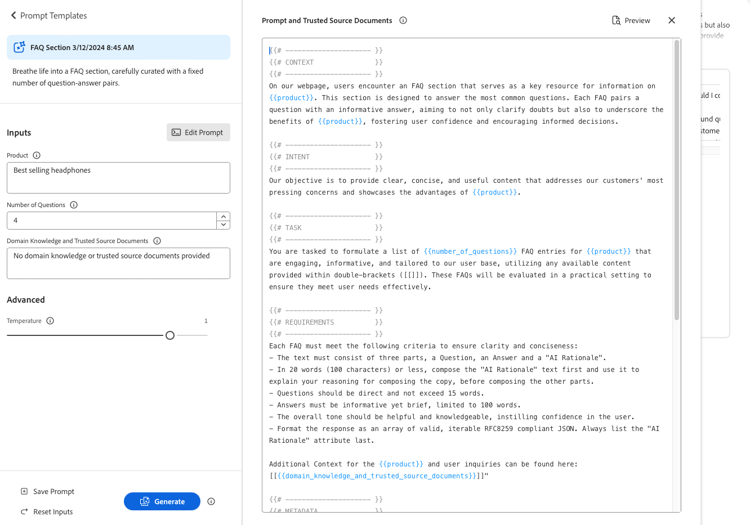Click the Reset Inputs icon
The height and width of the screenshot is (525, 750).
(x=24, y=512)
